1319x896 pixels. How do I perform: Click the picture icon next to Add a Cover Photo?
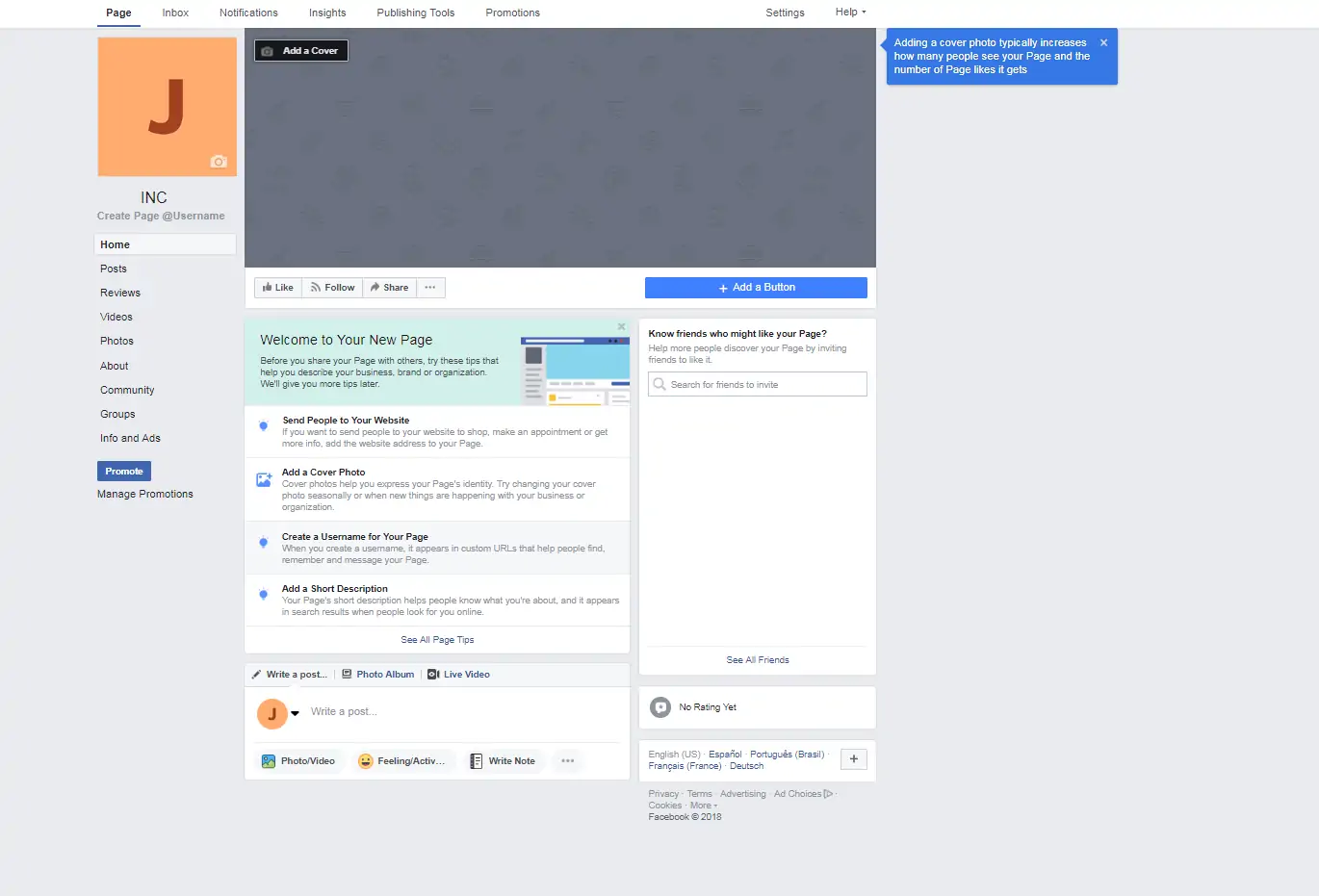[263, 479]
